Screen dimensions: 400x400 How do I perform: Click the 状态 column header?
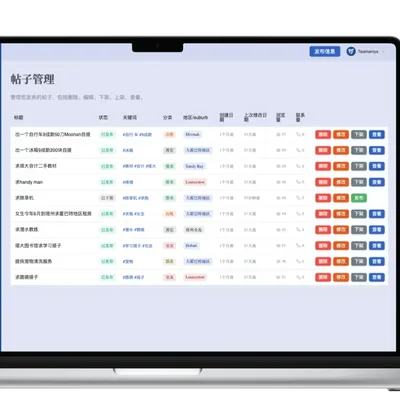(103, 118)
